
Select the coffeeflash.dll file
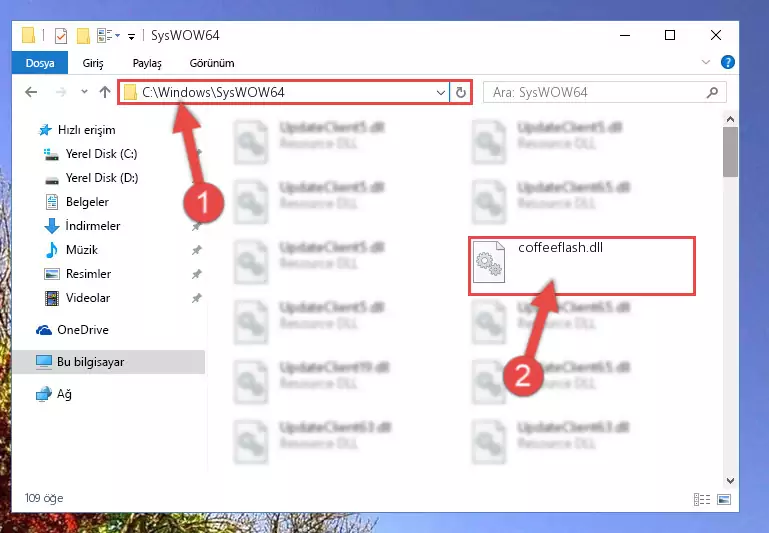point(582,266)
